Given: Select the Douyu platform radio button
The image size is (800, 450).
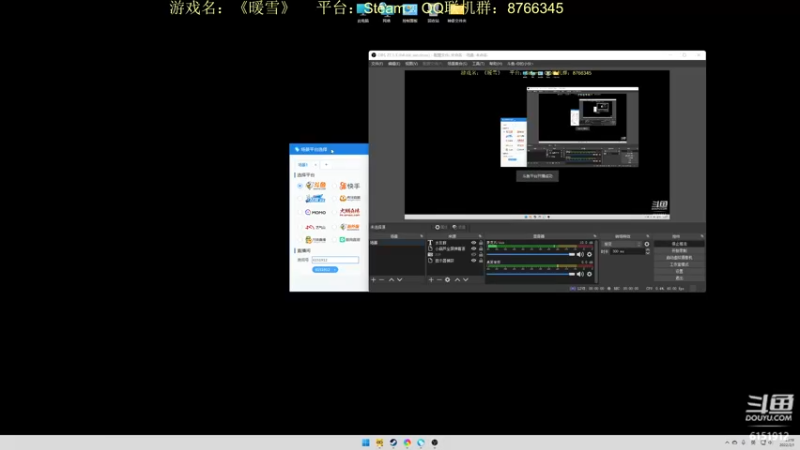Looking at the screenshot, I should coord(300,186).
